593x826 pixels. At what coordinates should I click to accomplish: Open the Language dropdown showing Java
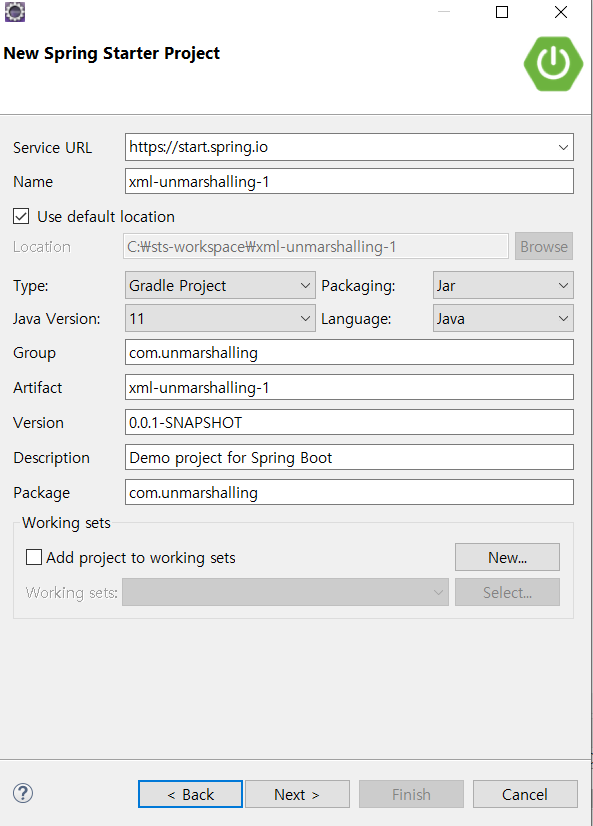point(503,318)
